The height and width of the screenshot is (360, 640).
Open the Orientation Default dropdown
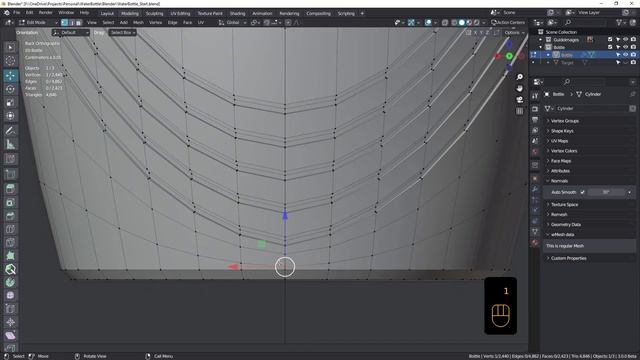pyautogui.click(x=71, y=33)
